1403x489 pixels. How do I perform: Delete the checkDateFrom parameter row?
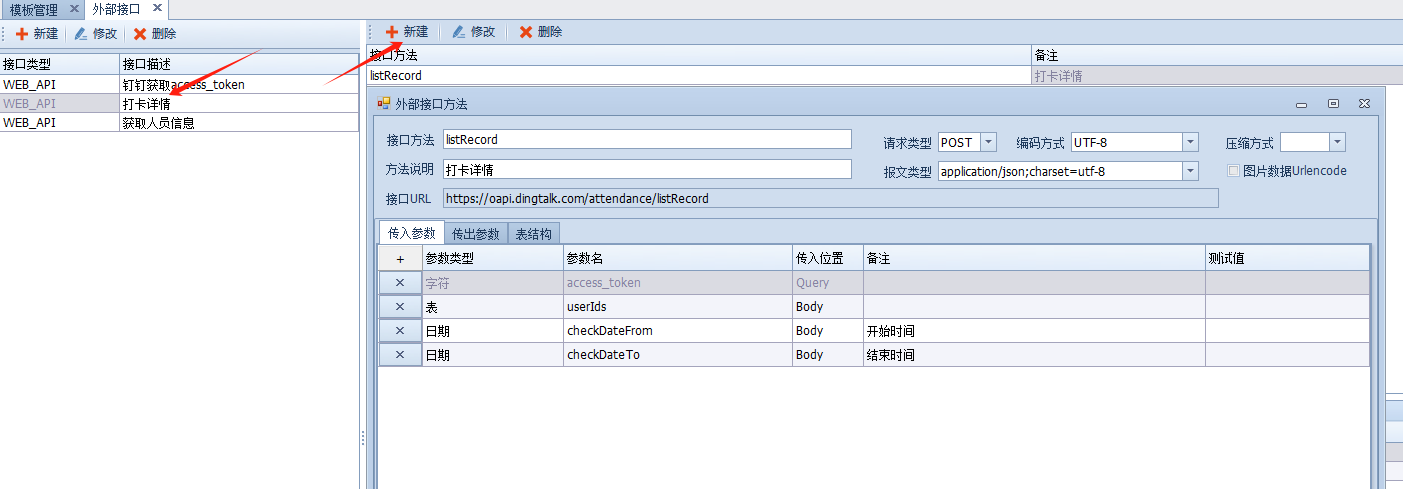[400, 331]
